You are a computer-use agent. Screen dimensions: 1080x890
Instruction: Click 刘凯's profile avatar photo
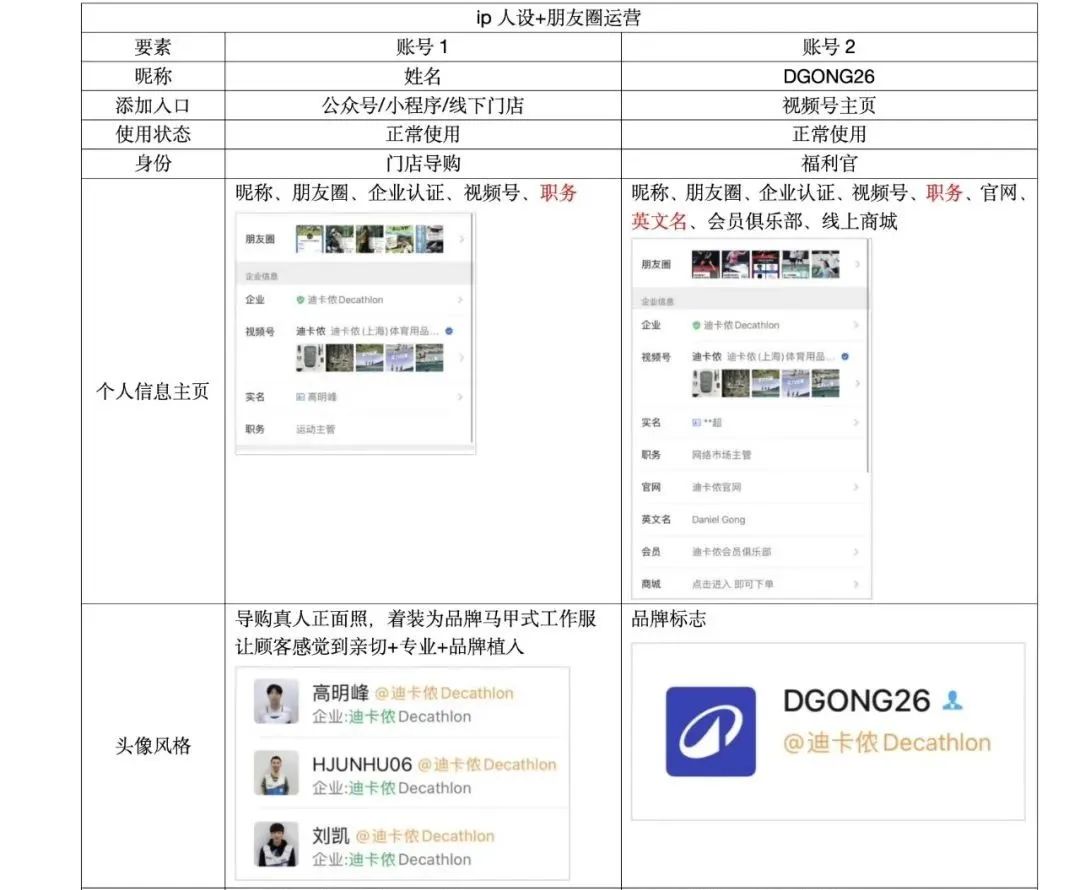click(276, 844)
